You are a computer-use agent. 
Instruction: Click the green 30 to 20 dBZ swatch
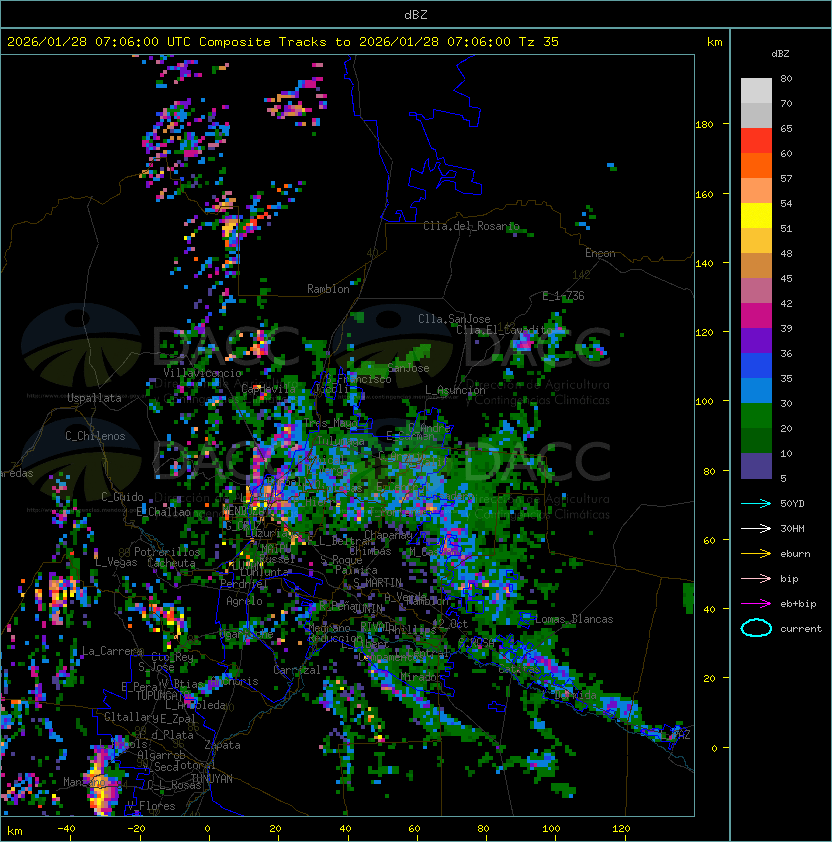[756, 416]
